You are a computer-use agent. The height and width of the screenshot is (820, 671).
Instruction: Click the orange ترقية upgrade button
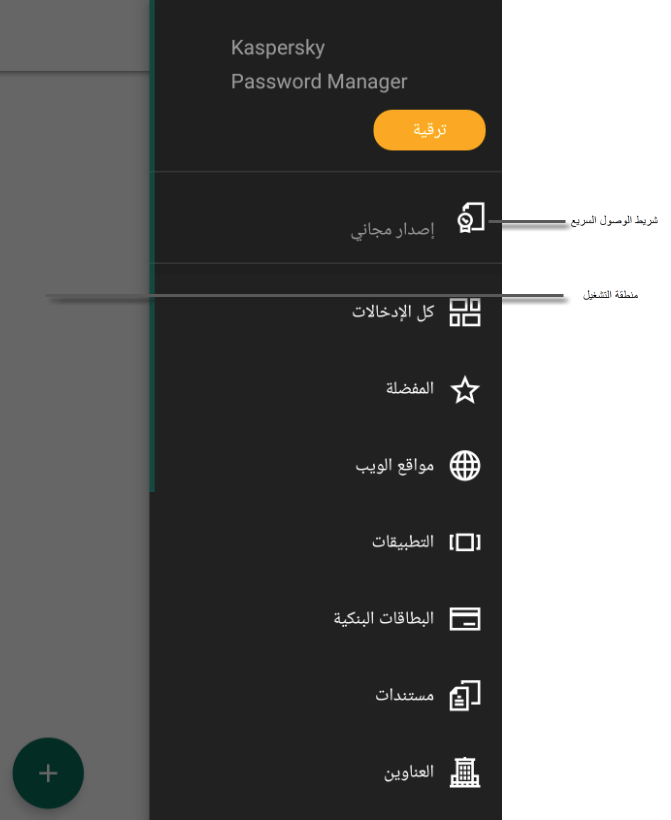point(429,131)
